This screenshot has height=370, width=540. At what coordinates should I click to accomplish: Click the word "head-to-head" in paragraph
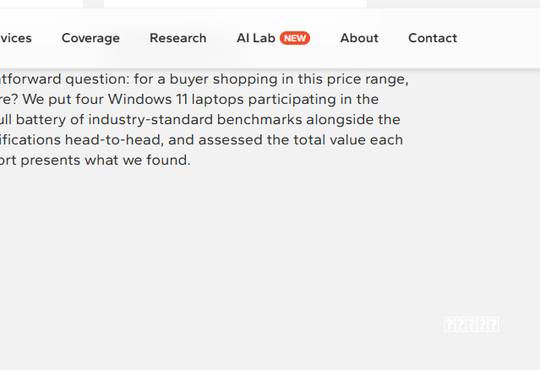click(112, 140)
